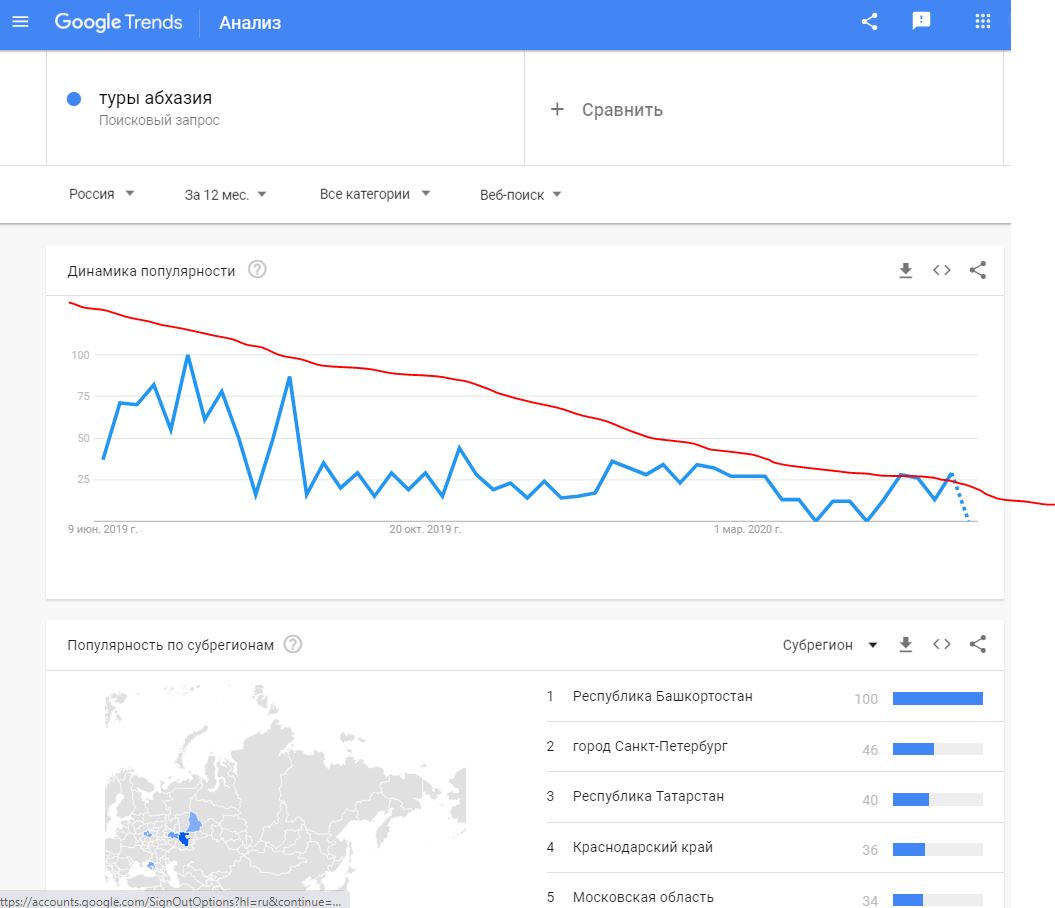Download the interest over time chart data
The width and height of the screenshot is (1055, 908).
906,270
